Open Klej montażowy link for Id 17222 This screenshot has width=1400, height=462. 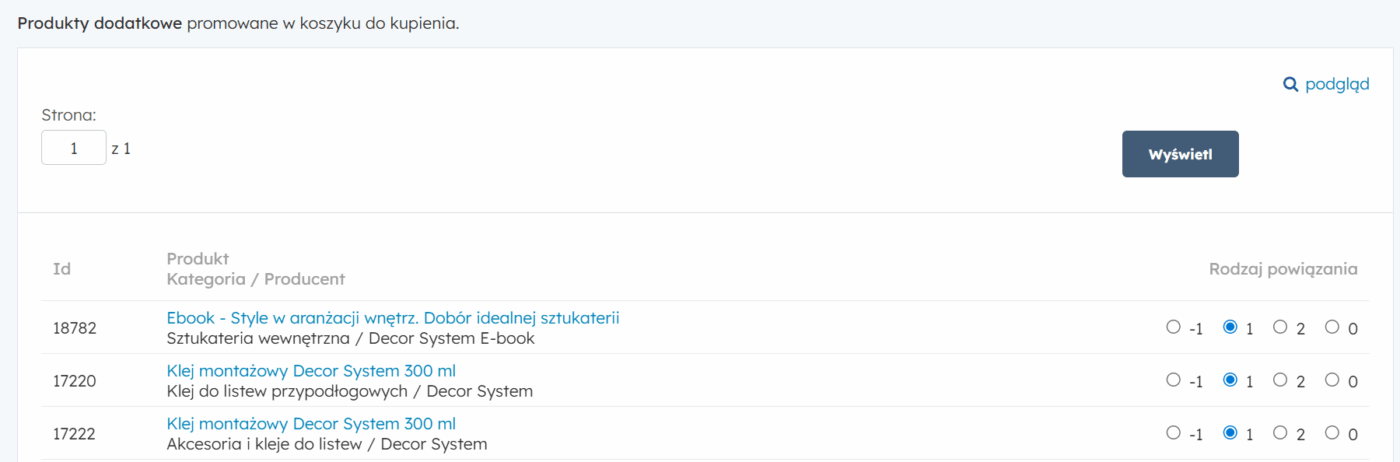point(311,424)
